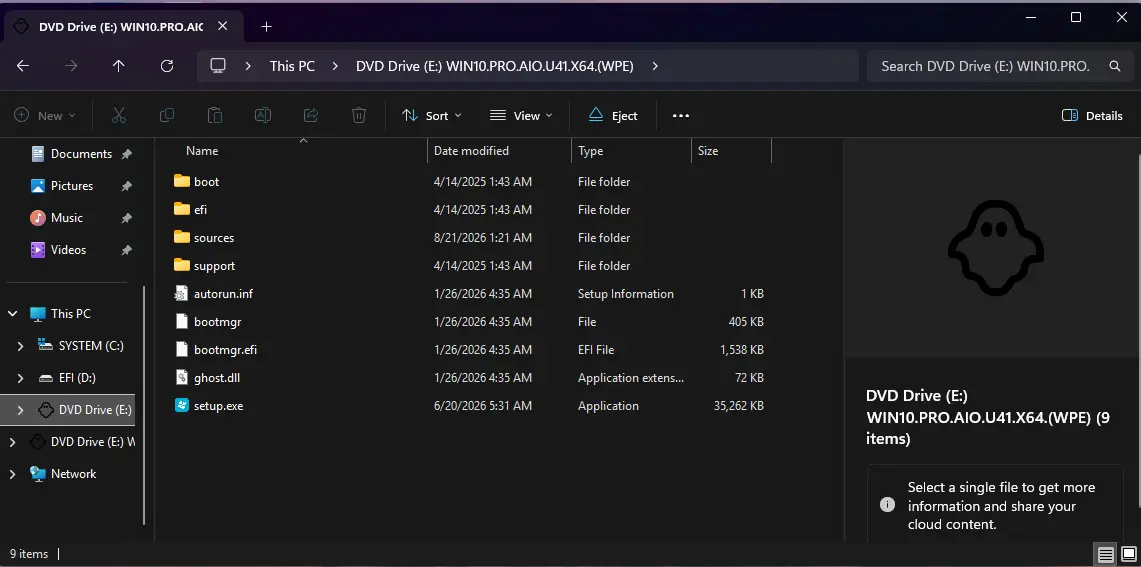Switch to details view icon in status bar
This screenshot has height=567, width=1141.
pos(1104,554)
